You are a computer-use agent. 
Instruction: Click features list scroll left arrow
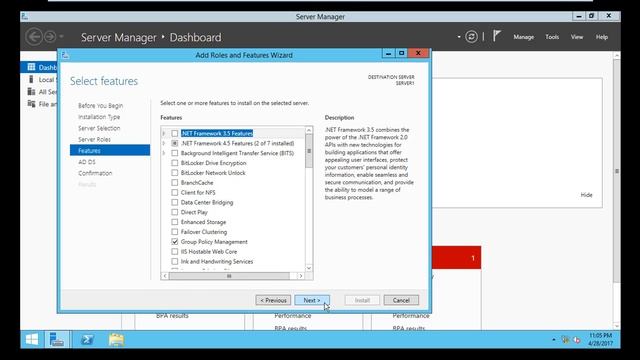click(164, 276)
